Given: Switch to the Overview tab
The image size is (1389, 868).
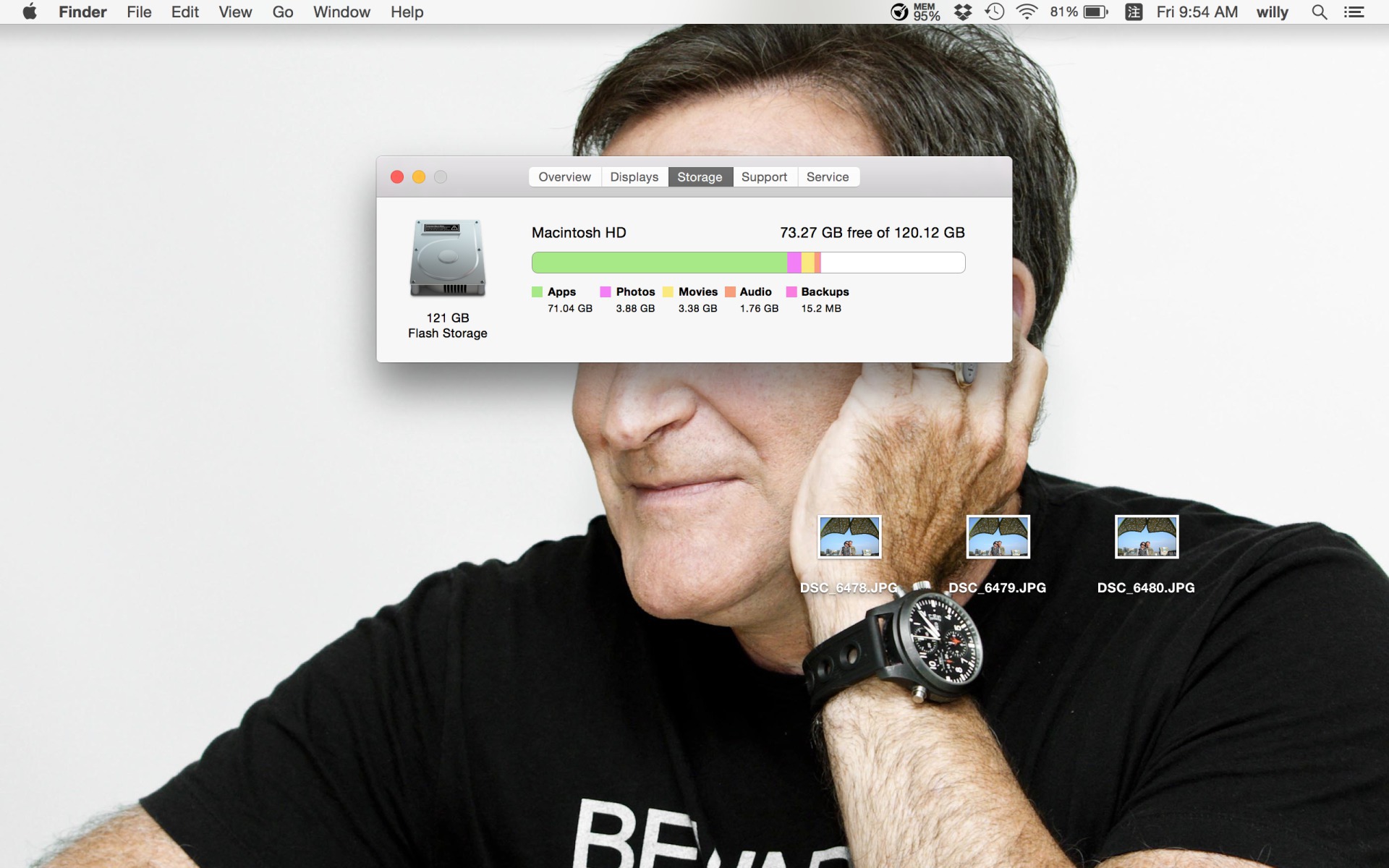Looking at the screenshot, I should pos(564,177).
